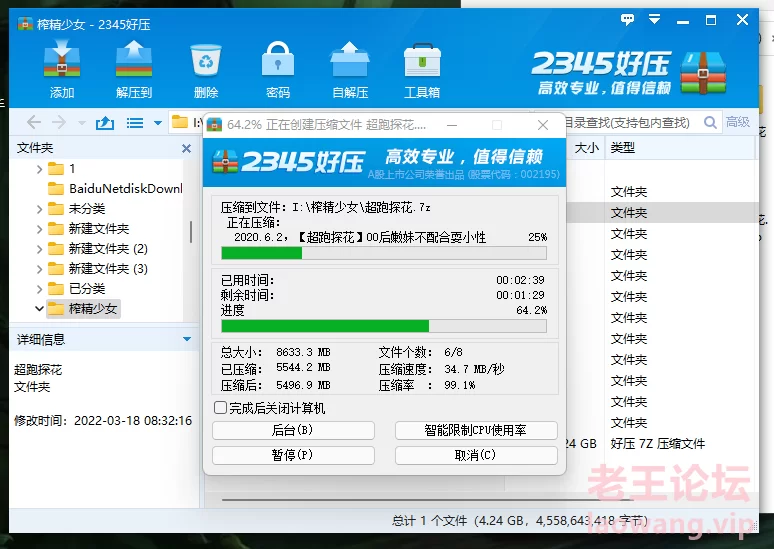Open the navigation history dropdown arrow
Viewport: 774px width, 549px height.
[81, 123]
